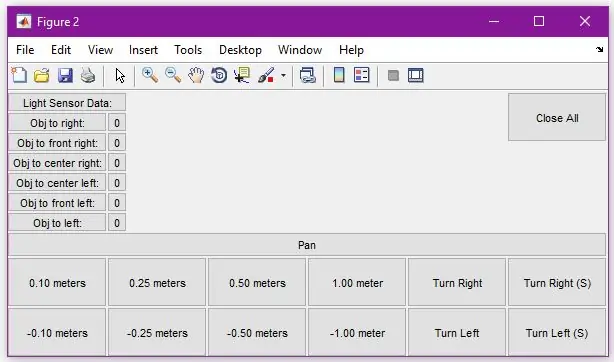
Task: Insert Legend from the toolbar
Action: [x=361, y=75]
